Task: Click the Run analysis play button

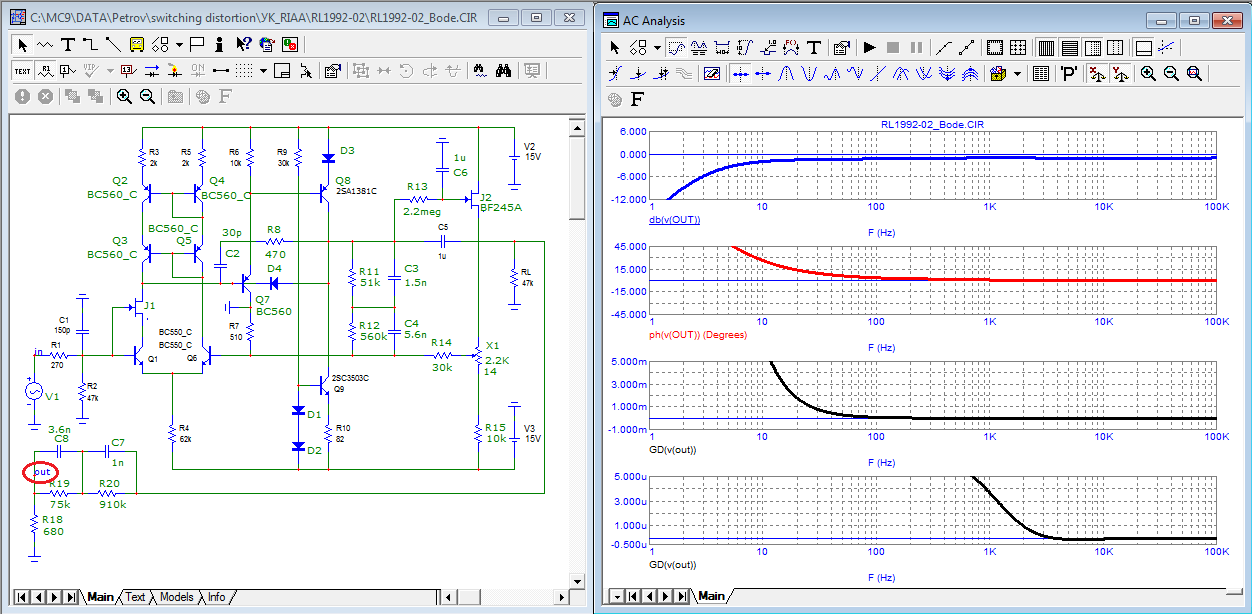Action: pos(869,47)
